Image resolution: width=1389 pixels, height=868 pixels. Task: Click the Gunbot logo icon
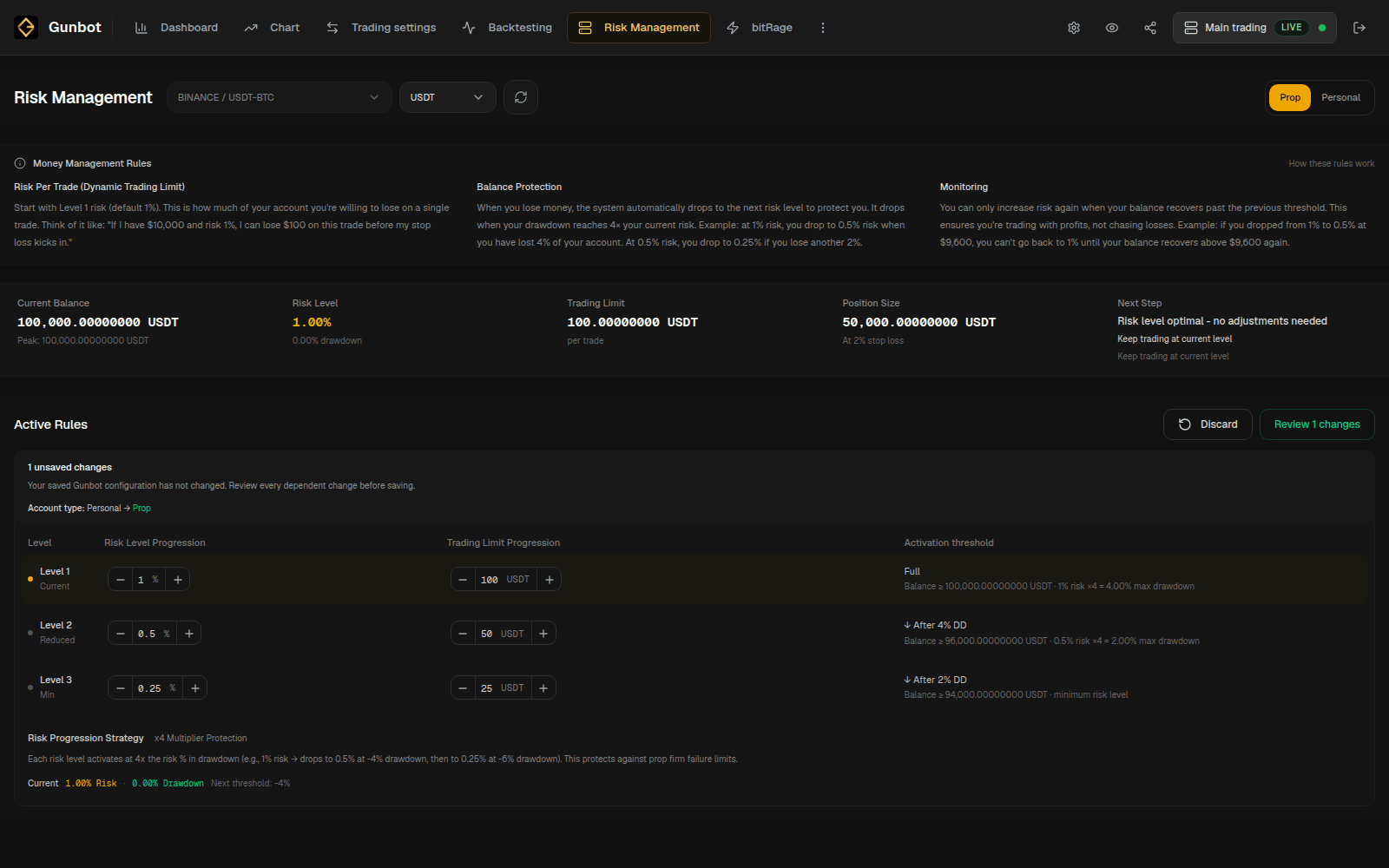[x=26, y=28]
